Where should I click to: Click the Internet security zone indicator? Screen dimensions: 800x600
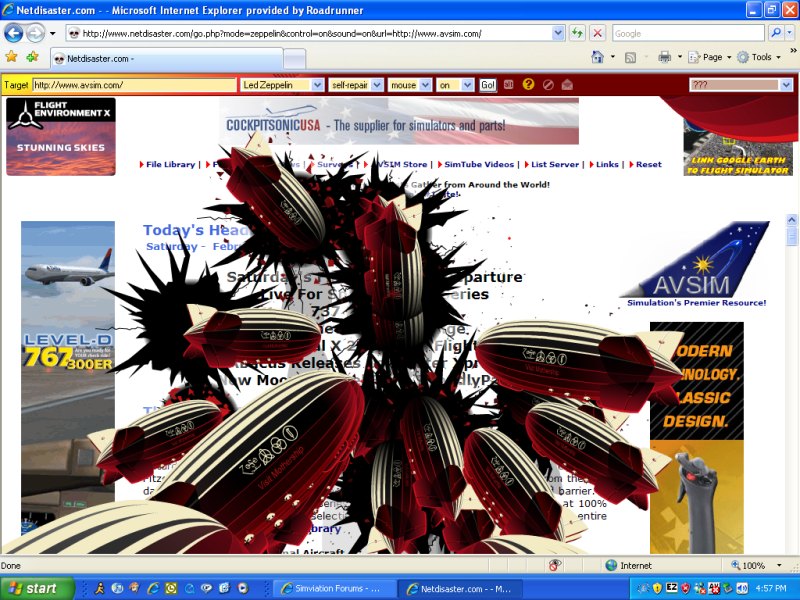click(x=629, y=565)
